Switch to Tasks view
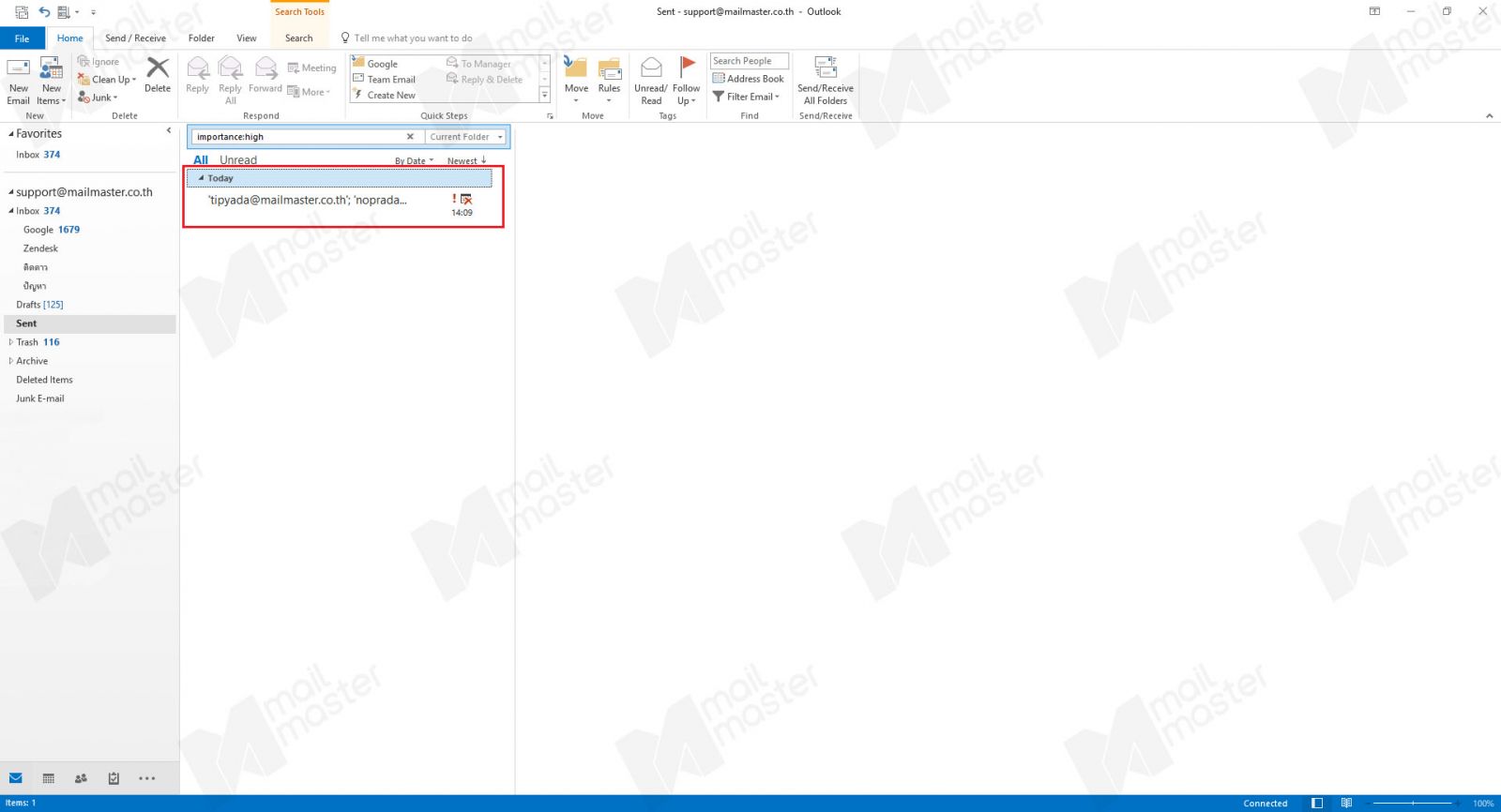 click(114, 778)
